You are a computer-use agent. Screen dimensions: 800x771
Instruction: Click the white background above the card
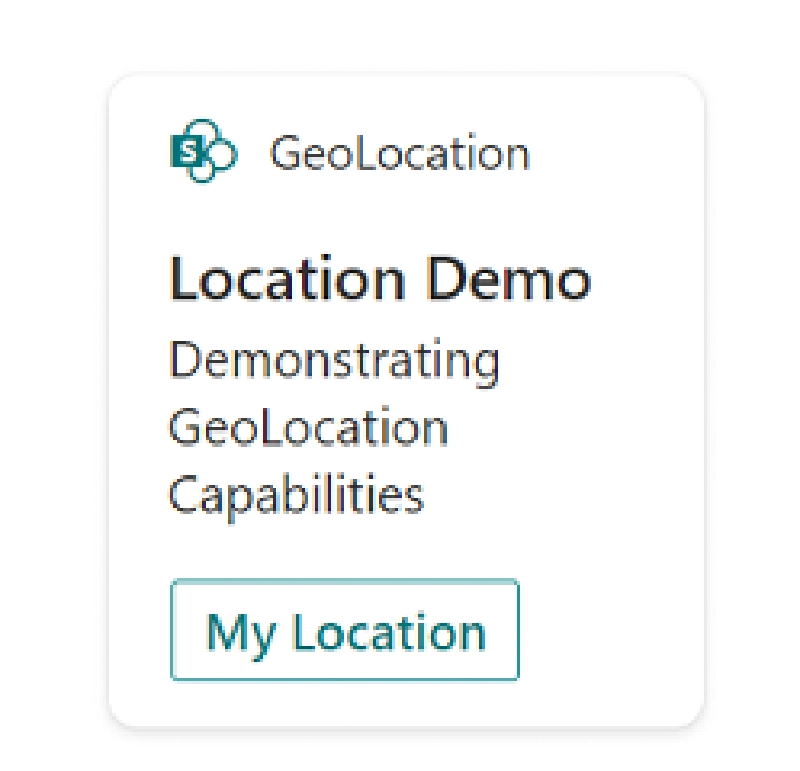(x=400, y=35)
